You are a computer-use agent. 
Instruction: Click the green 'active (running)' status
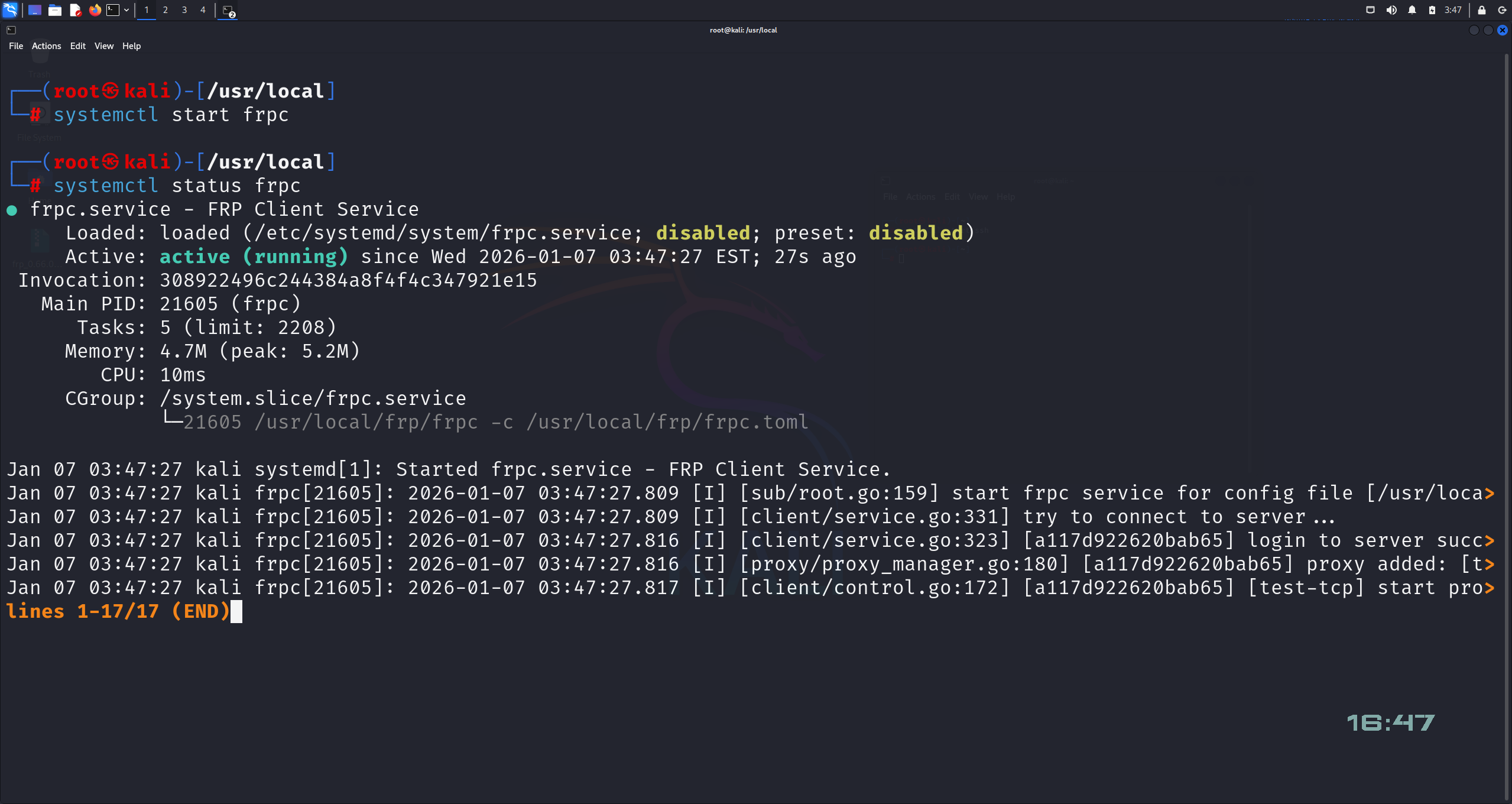tap(254, 257)
